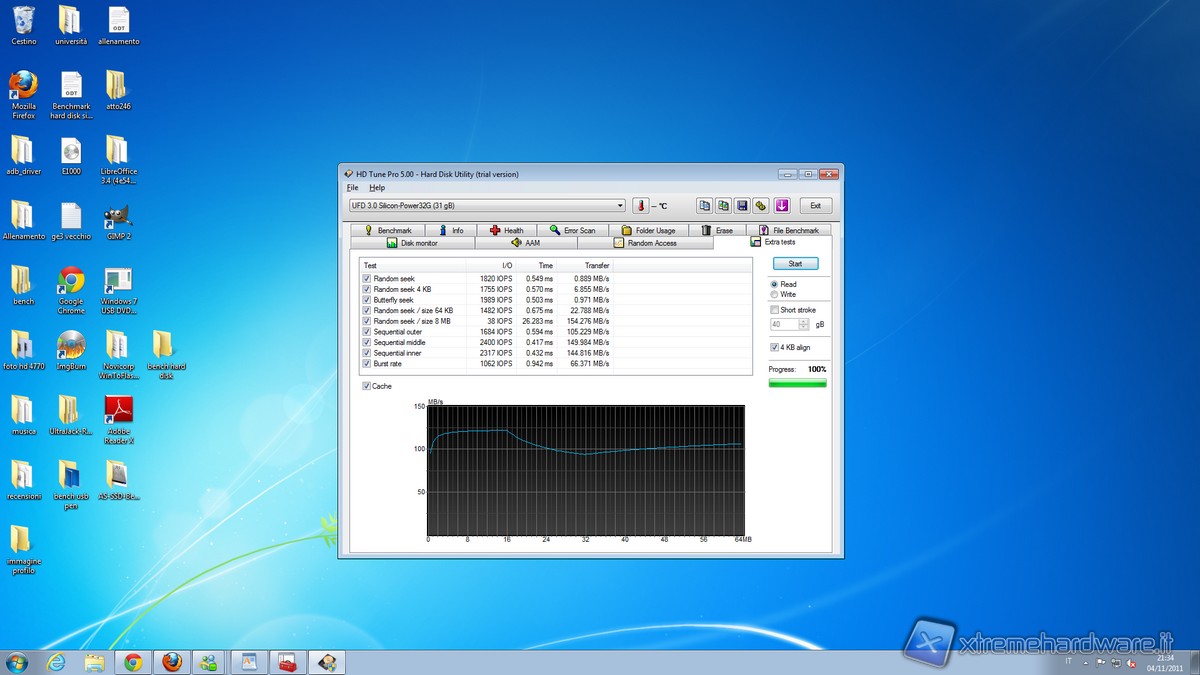Click the short stroke size spinner arrows

(804, 325)
